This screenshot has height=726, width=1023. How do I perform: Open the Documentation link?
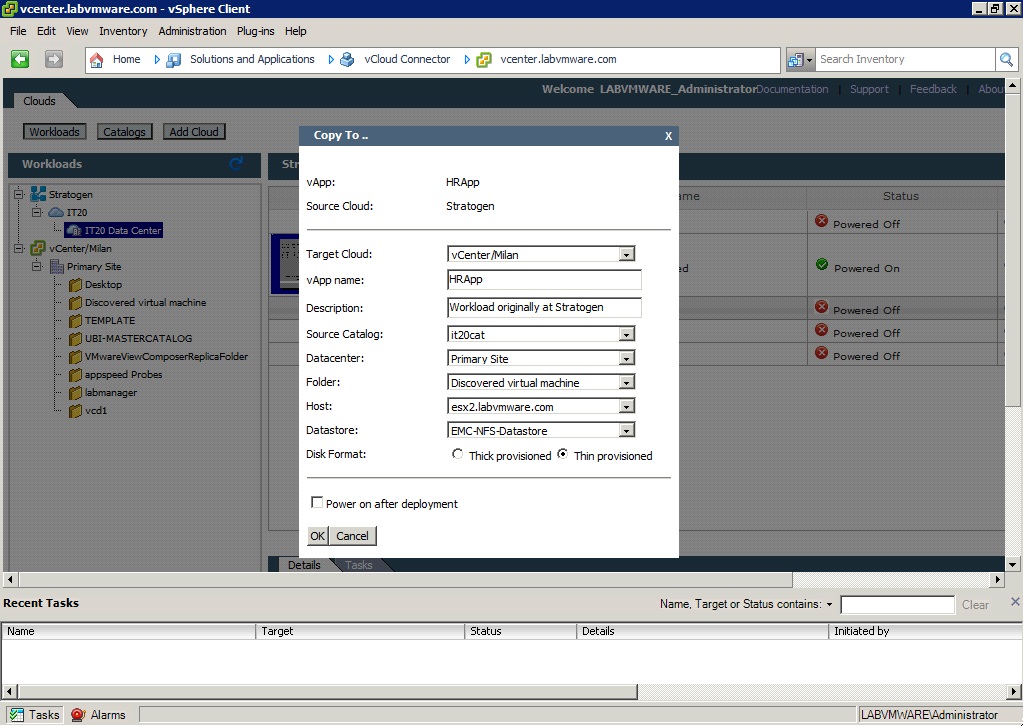click(792, 89)
